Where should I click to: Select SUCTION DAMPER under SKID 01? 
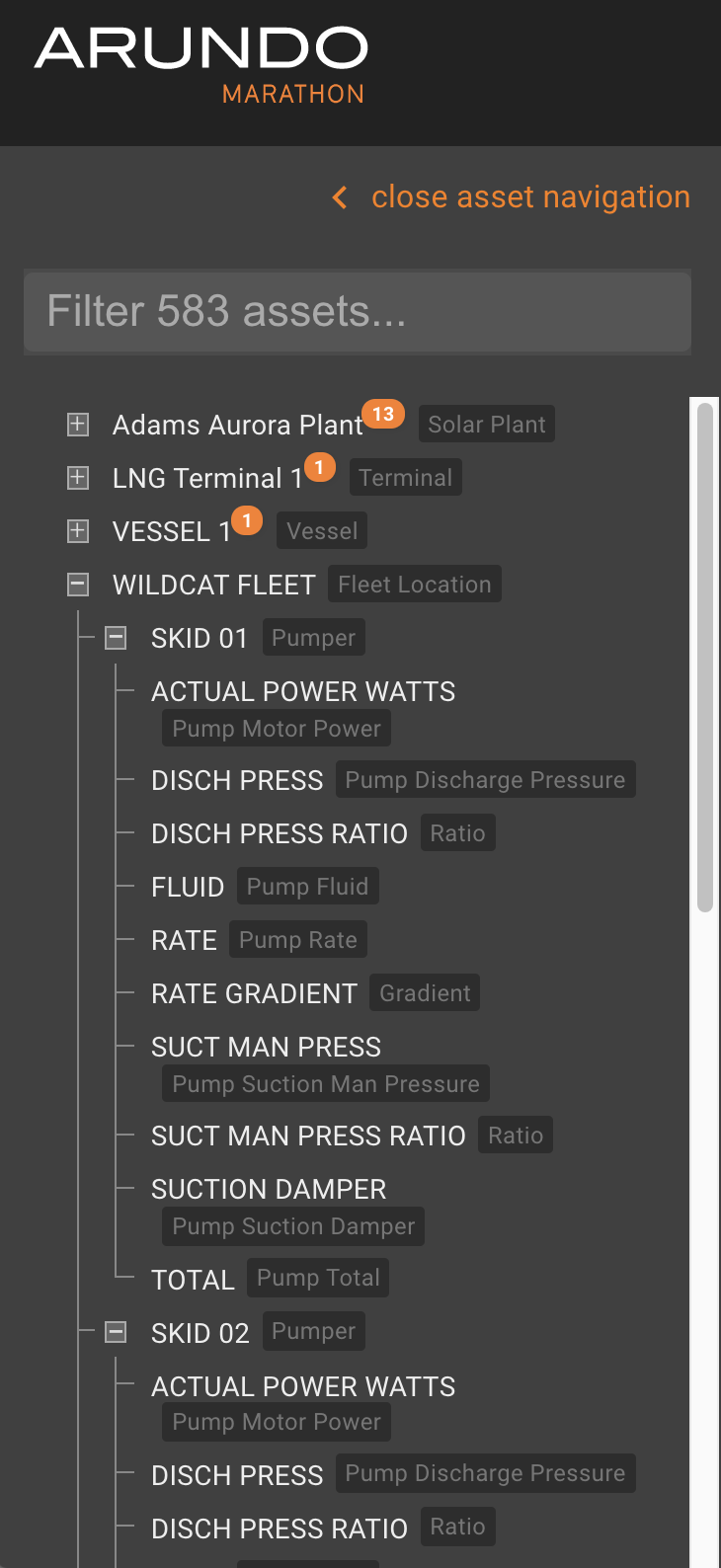269,1189
